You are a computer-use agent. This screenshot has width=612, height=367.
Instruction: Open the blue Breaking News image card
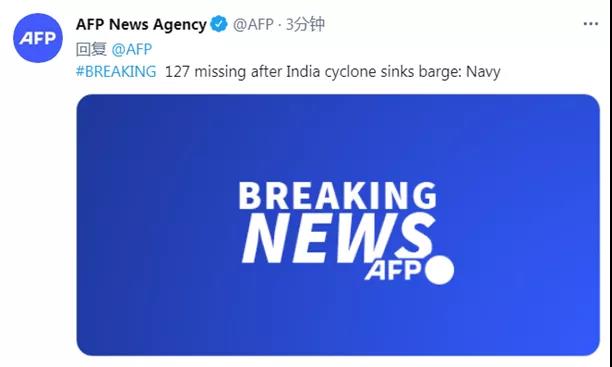pyautogui.click(x=338, y=225)
